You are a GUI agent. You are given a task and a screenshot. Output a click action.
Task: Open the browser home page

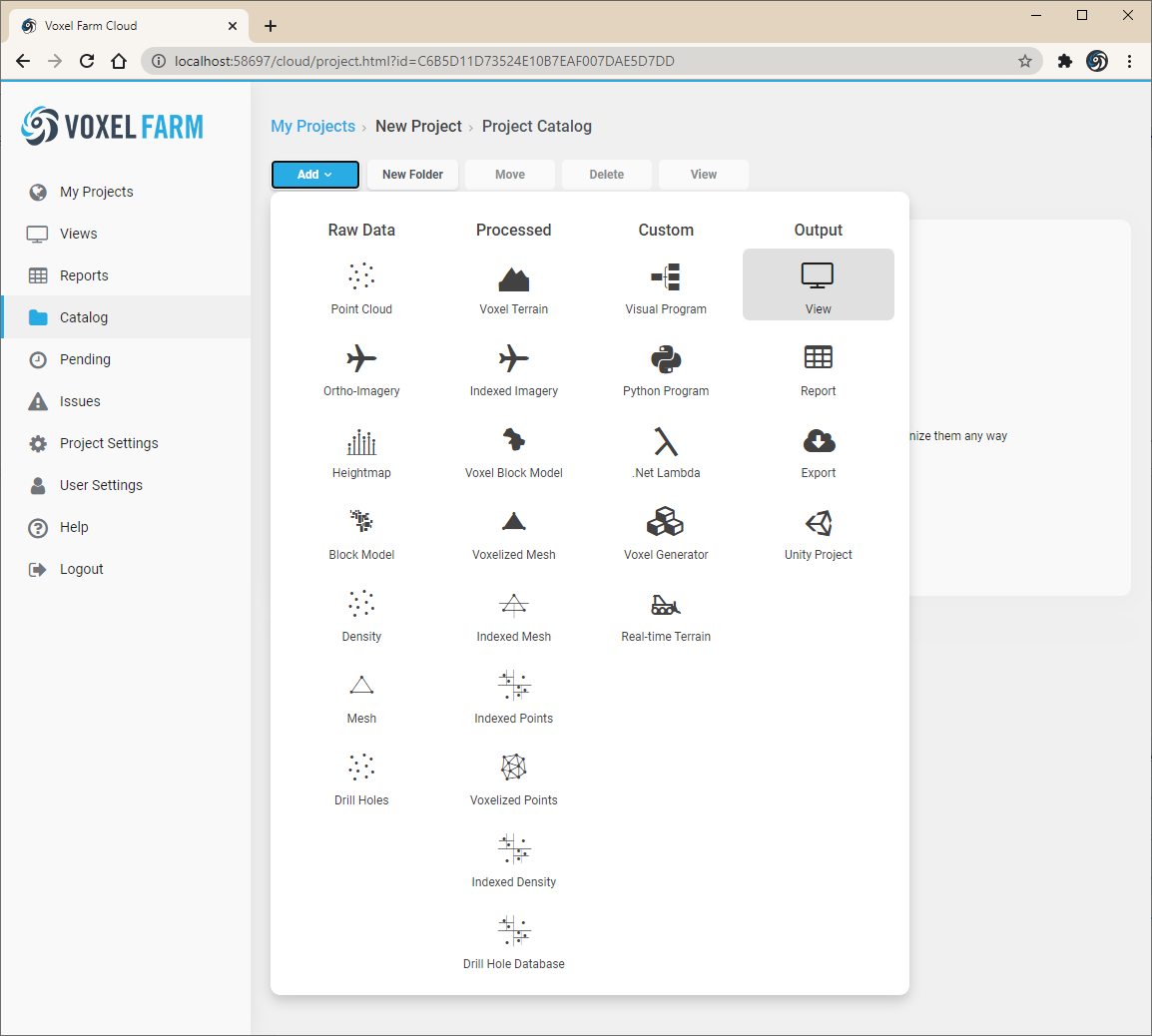pyautogui.click(x=118, y=61)
